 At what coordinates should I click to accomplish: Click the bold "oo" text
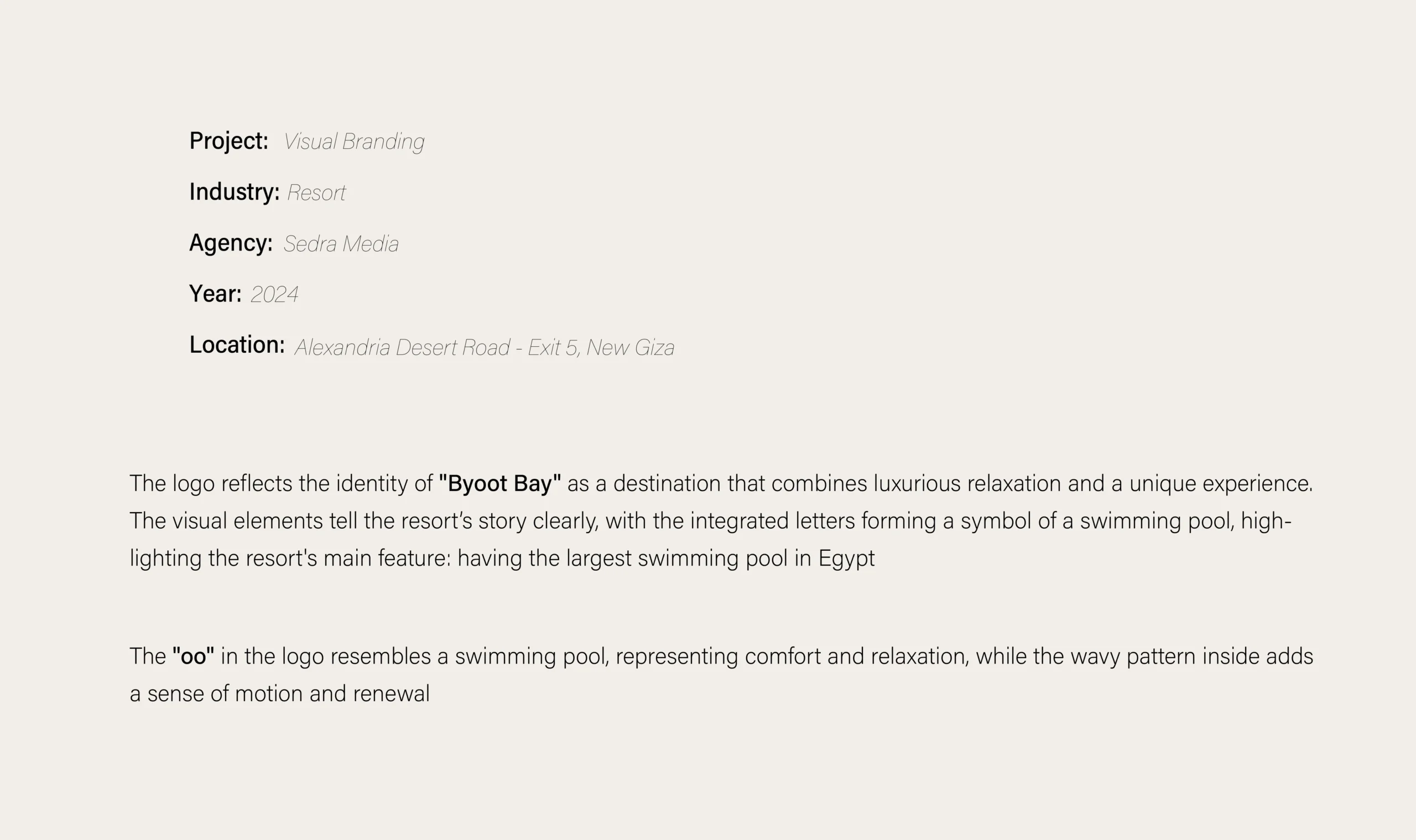(193, 656)
